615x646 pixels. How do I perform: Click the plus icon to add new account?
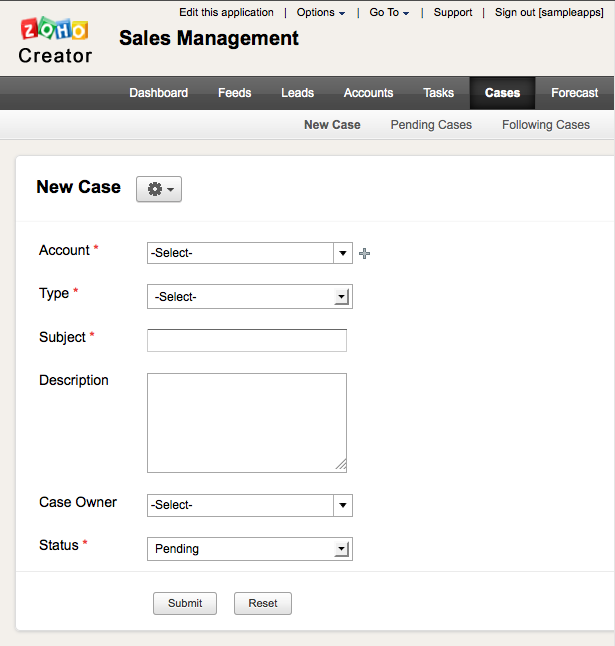[365, 254]
